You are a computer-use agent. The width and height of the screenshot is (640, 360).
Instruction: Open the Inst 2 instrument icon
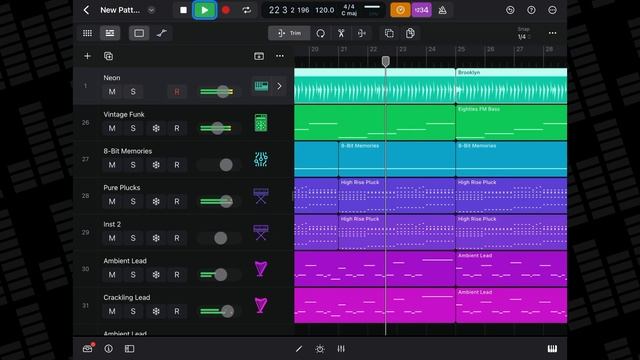(261, 232)
